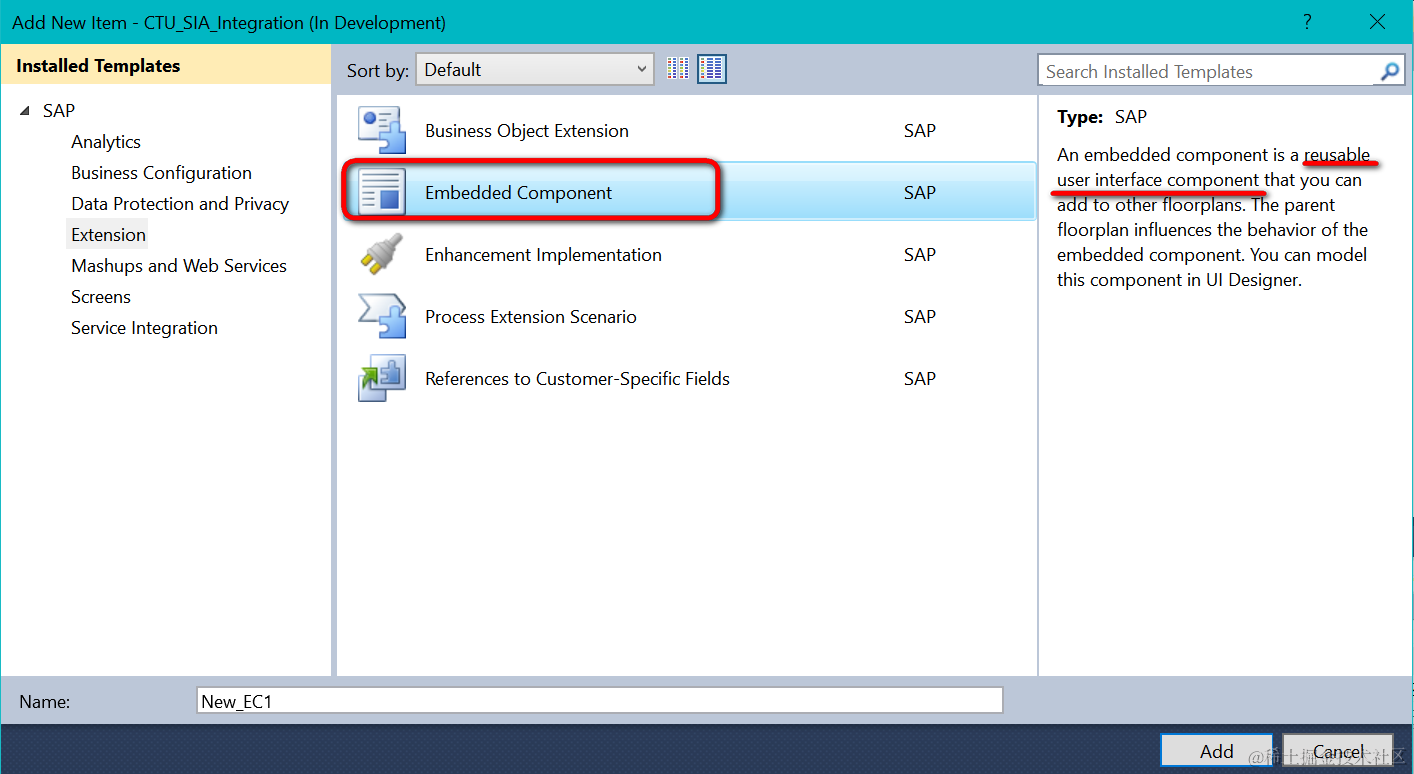Click the Installed Templates header
This screenshot has width=1414, height=774.
(98, 66)
